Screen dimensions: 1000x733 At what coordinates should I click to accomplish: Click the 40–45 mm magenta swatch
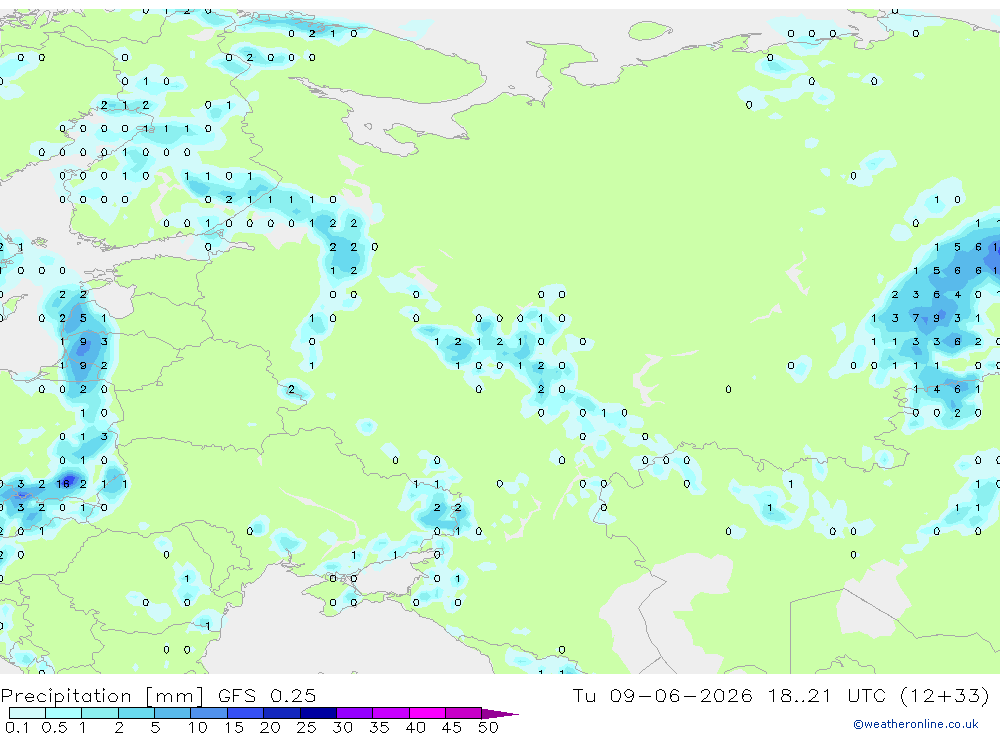point(427,713)
